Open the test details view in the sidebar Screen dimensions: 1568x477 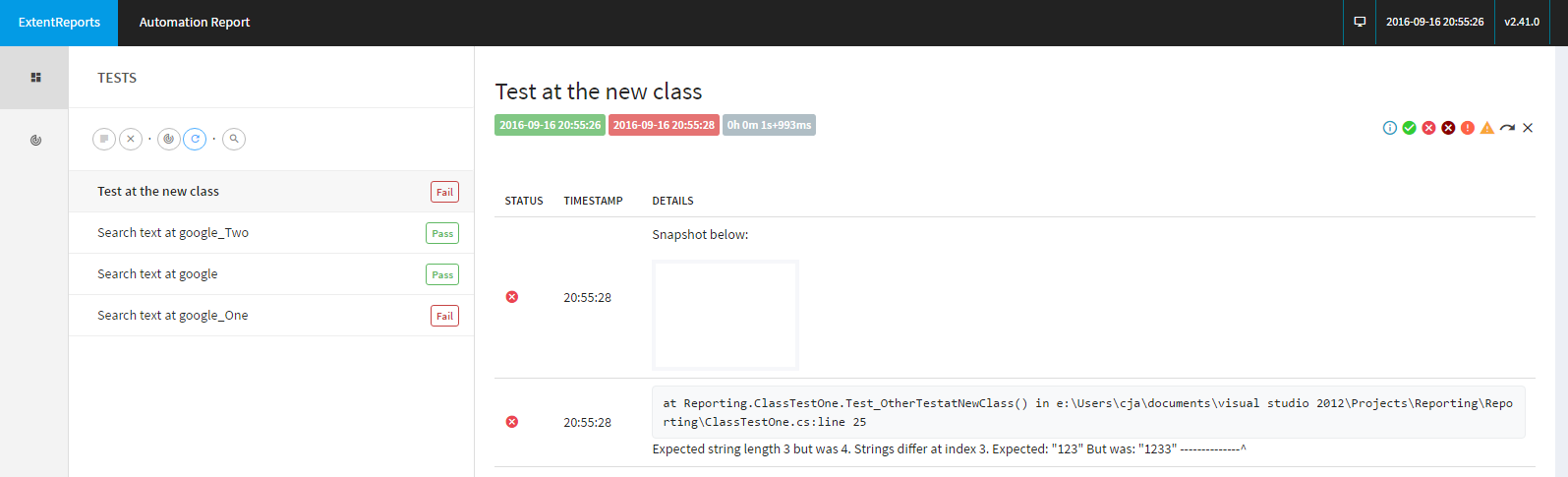coord(35,78)
